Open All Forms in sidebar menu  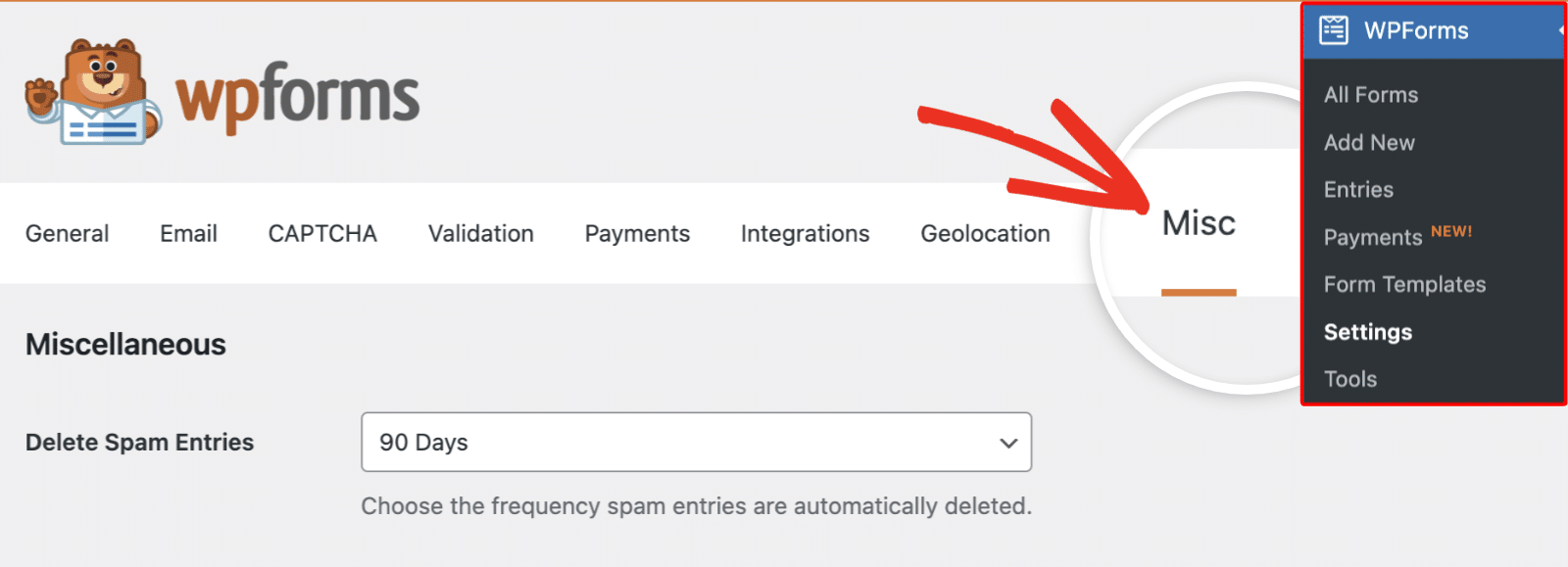pyautogui.click(x=1371, y=95)
